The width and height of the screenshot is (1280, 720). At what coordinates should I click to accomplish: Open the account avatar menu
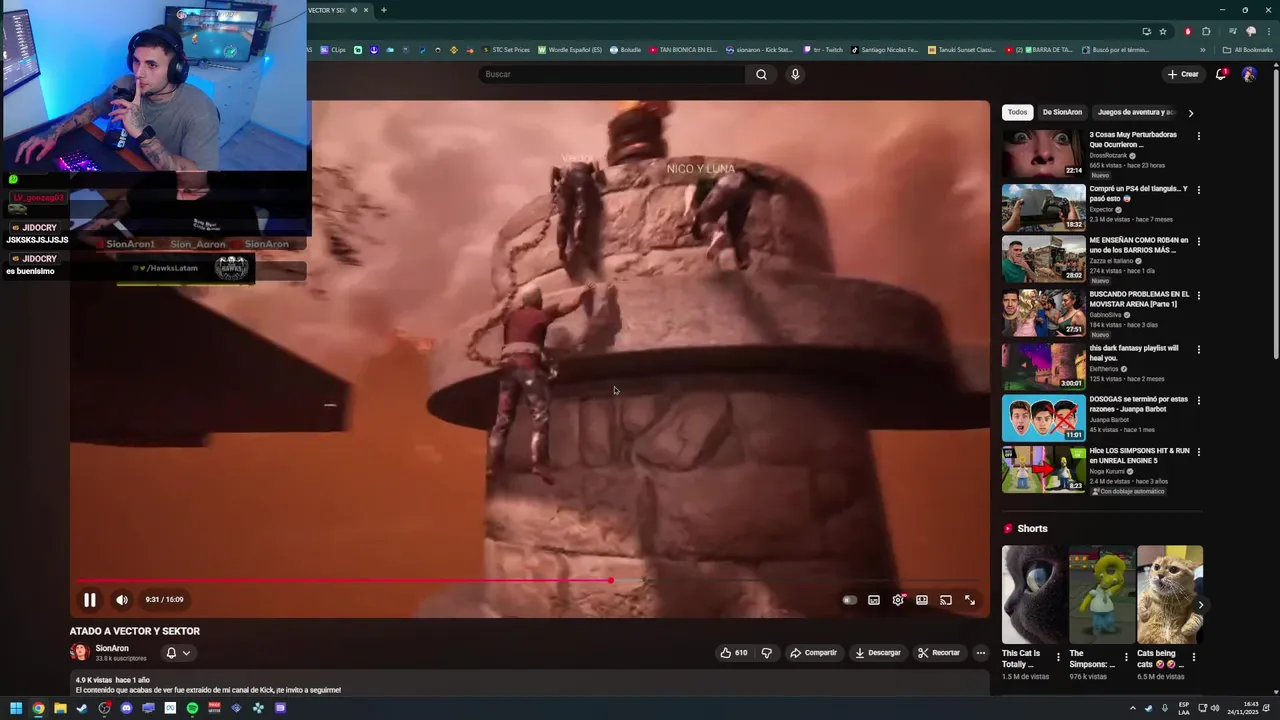[1249, 74]
